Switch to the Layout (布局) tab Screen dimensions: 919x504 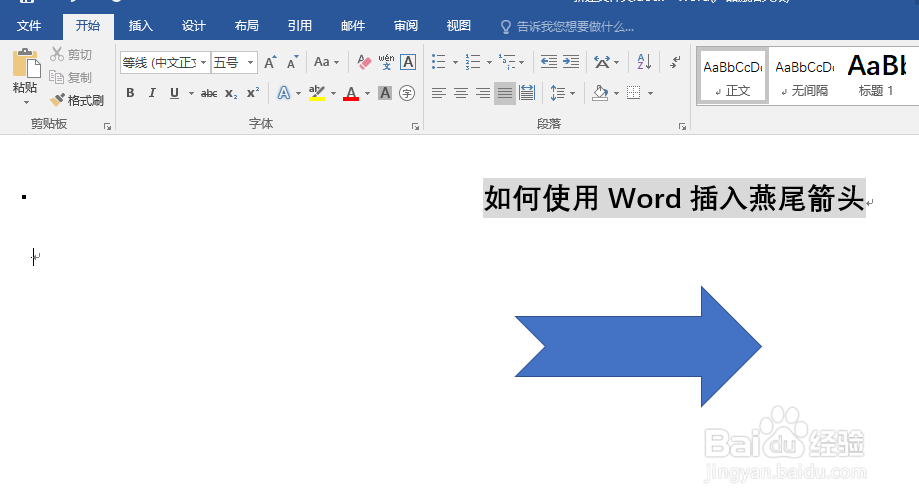[247, 26]
